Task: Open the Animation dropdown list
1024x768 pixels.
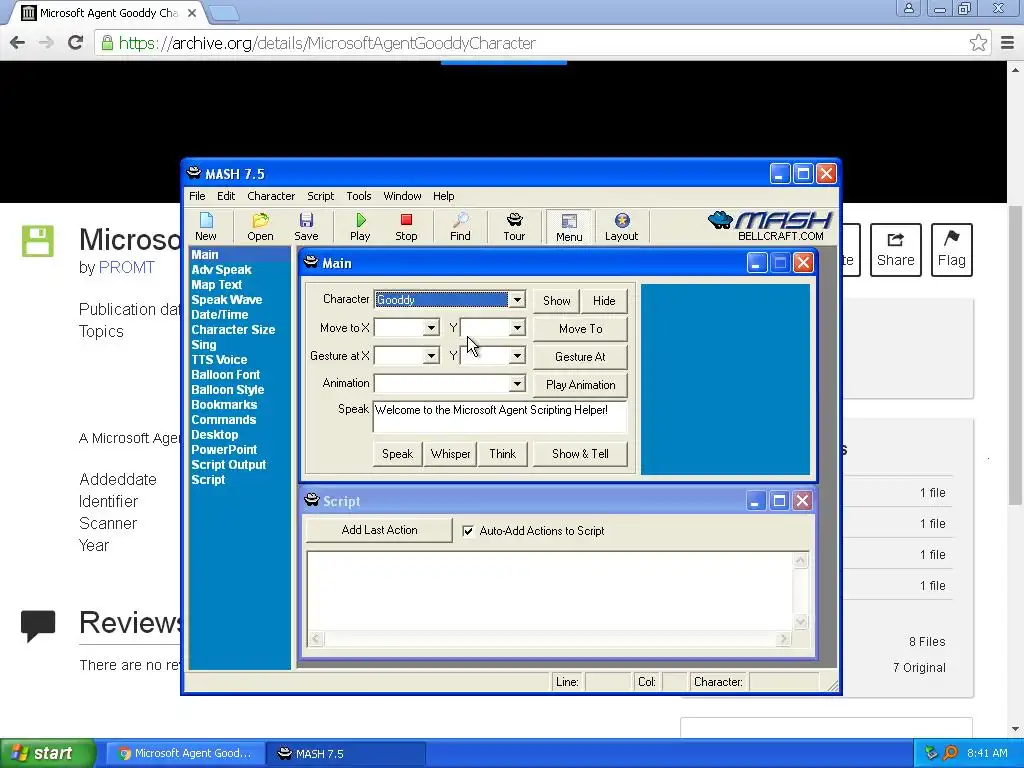Action: [517, 383]
